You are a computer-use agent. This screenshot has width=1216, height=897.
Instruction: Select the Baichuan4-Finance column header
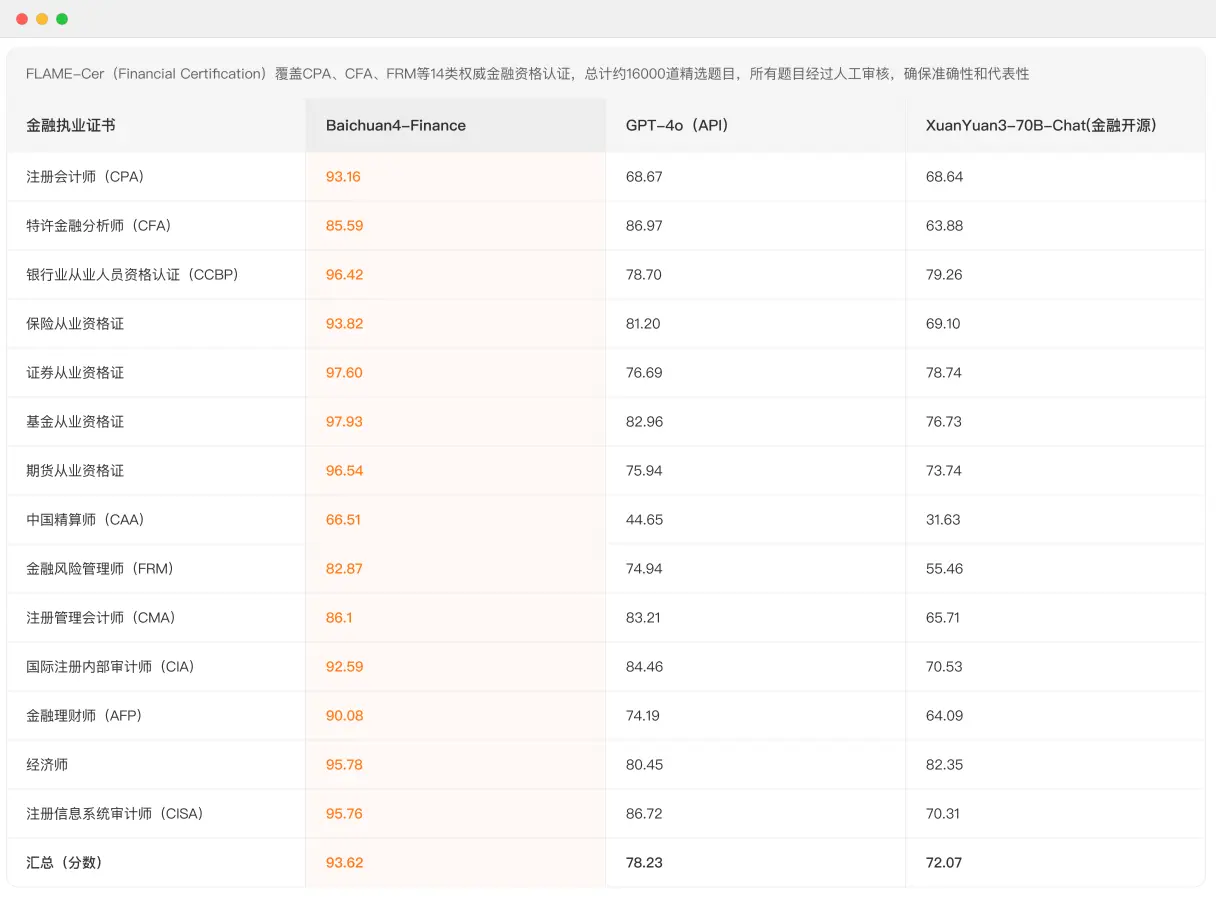396,125
